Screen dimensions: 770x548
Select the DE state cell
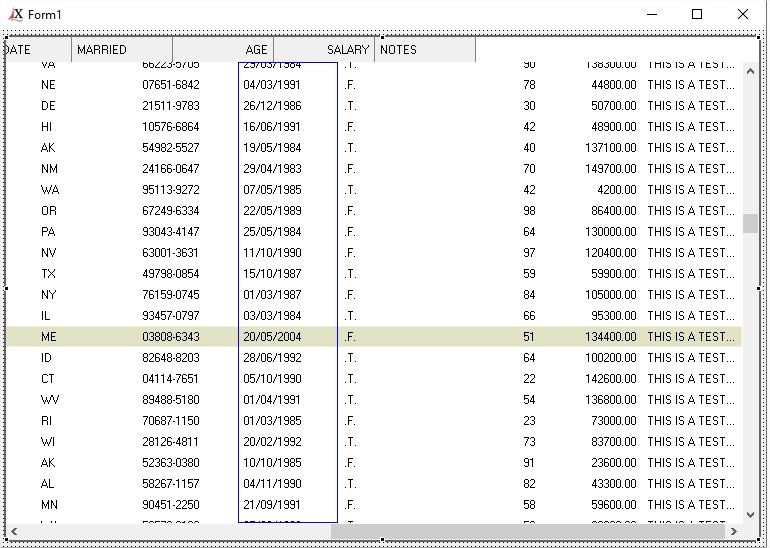(48, 106)
